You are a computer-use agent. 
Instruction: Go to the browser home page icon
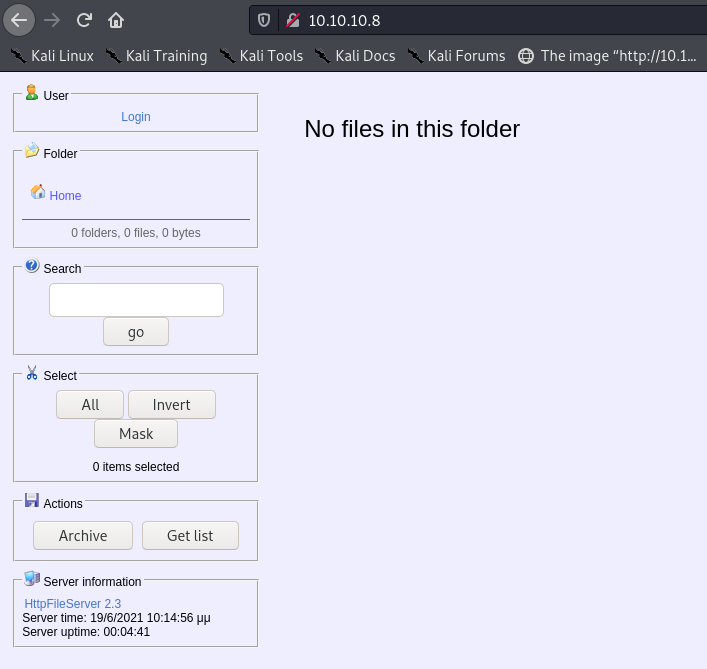(116, 20)
